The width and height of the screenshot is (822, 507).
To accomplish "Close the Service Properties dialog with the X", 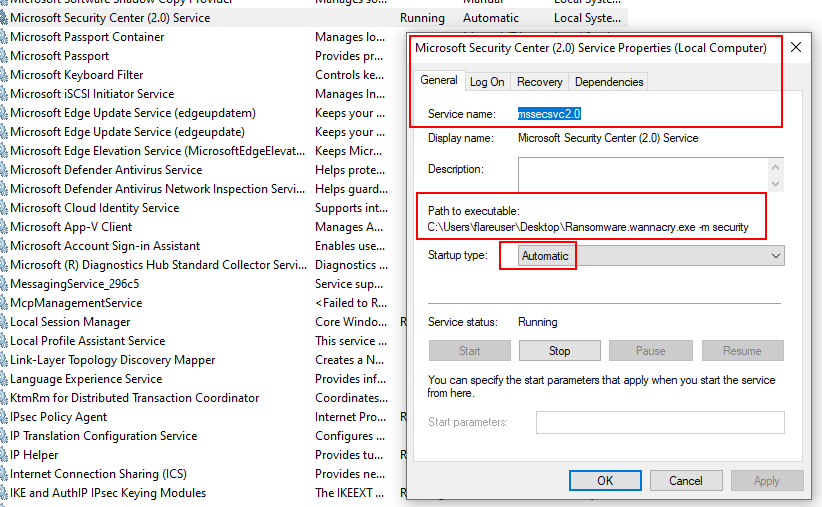I will click(796, 47).
